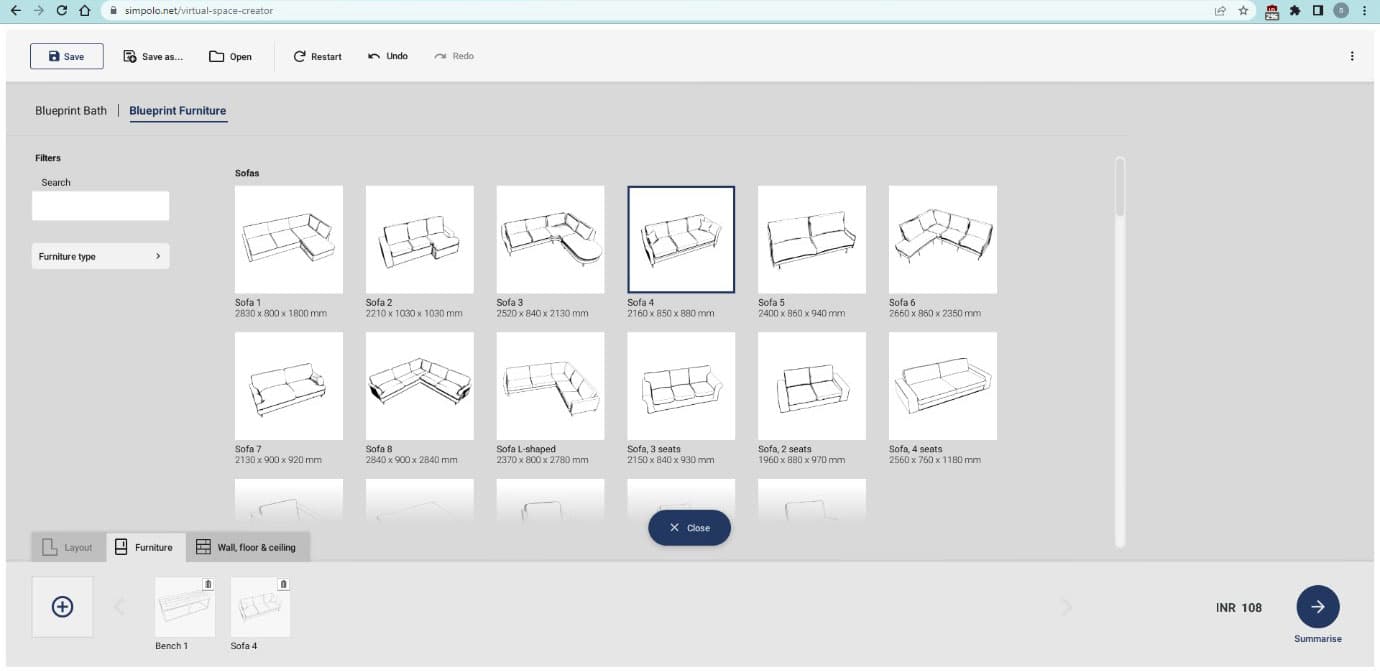
Task: Select the Blueprint Furniture tab
Action: [178, 111]
